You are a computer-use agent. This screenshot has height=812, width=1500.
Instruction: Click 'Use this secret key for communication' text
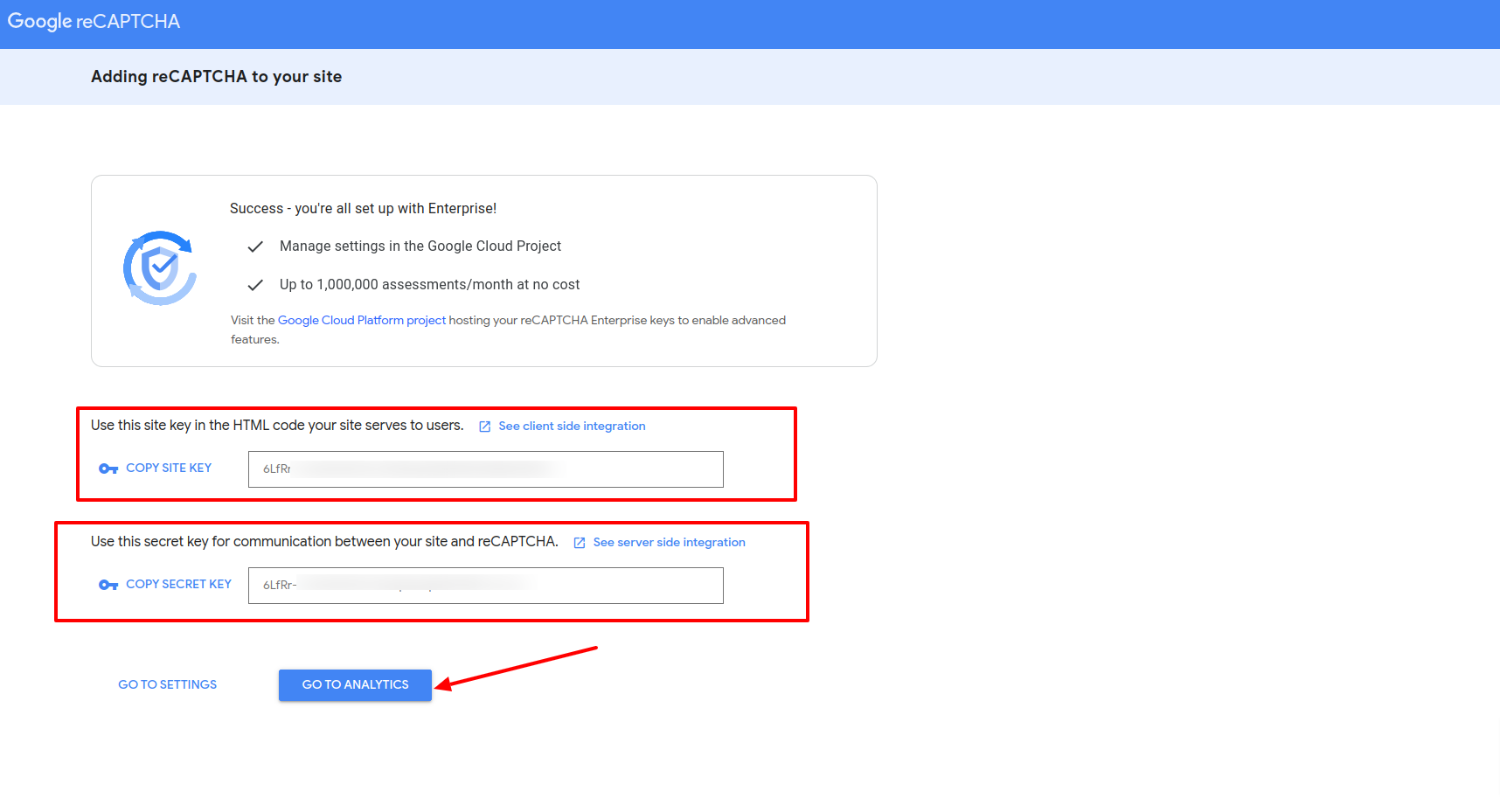tap(324, 542)
